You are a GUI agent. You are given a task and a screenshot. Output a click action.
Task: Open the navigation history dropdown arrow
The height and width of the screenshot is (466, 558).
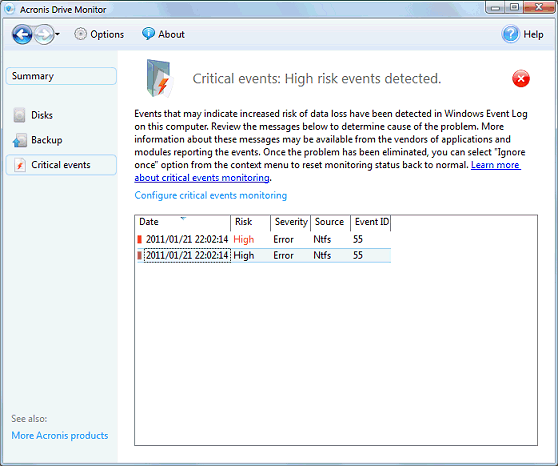pos(57,35)
